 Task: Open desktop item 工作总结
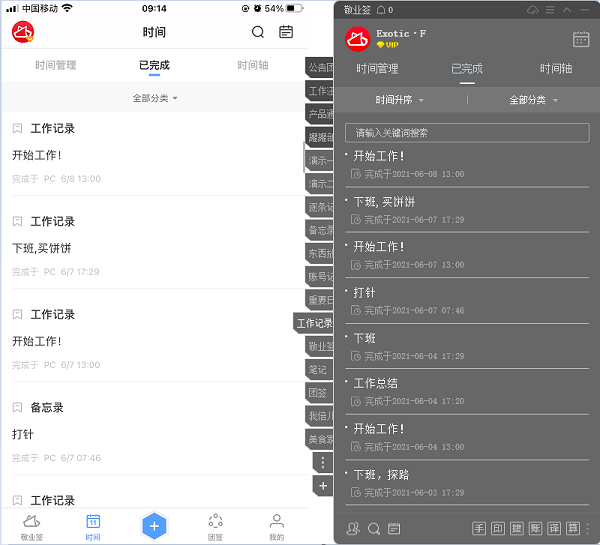pyautogui.click(x=467, y=392)
